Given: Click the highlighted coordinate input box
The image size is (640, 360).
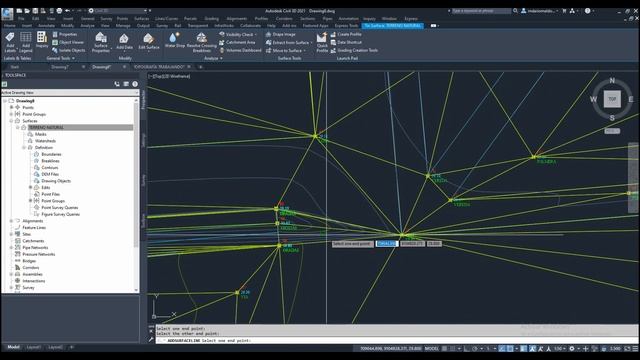Looking at the screenshot, I should point(386,244).
